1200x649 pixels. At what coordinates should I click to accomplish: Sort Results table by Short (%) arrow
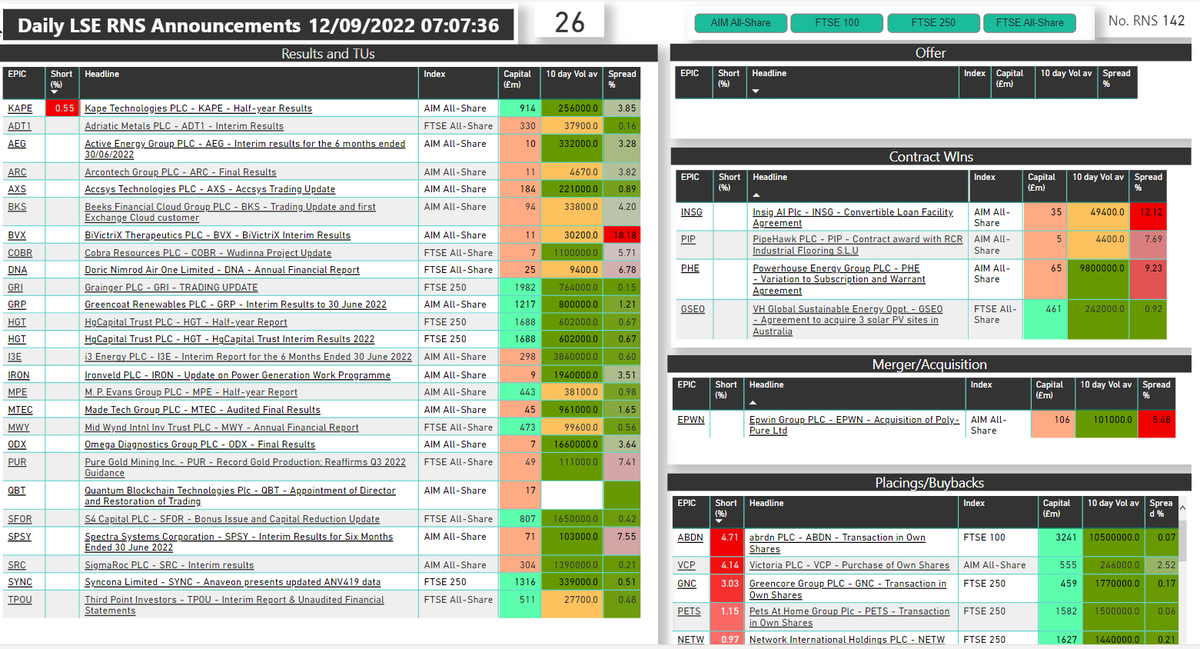click(x=56, y=91)
